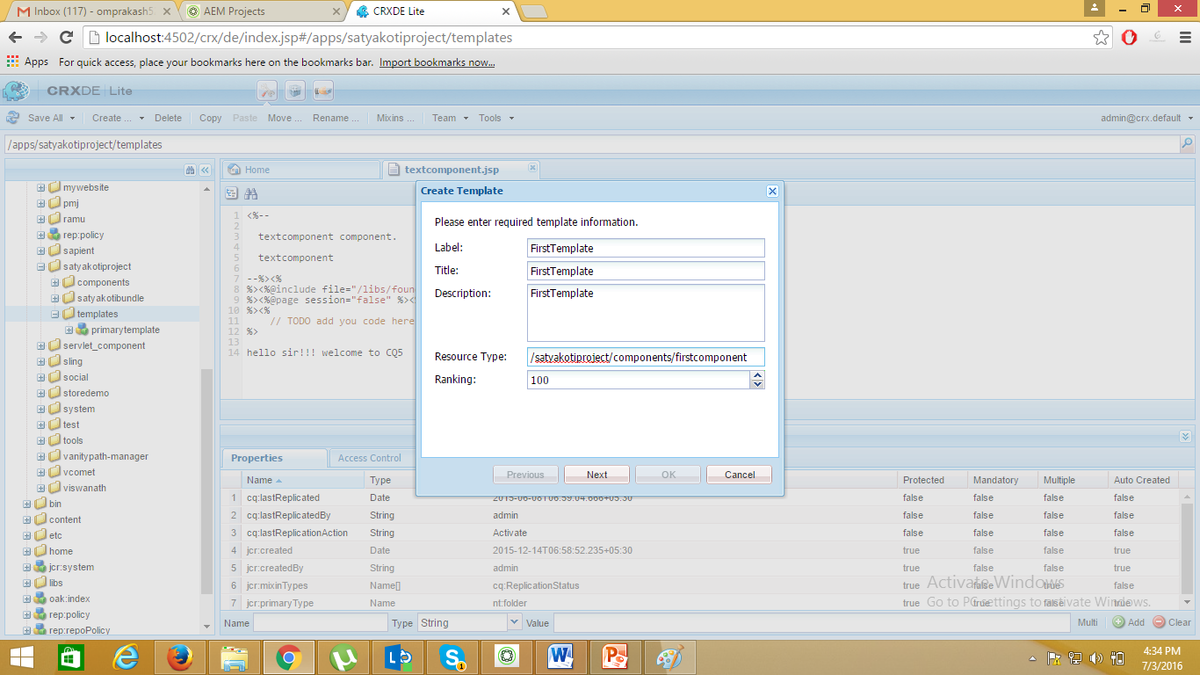Click the tree view icon in editor toolbar
Screen dimensions: 1200x675
[232, 193]
